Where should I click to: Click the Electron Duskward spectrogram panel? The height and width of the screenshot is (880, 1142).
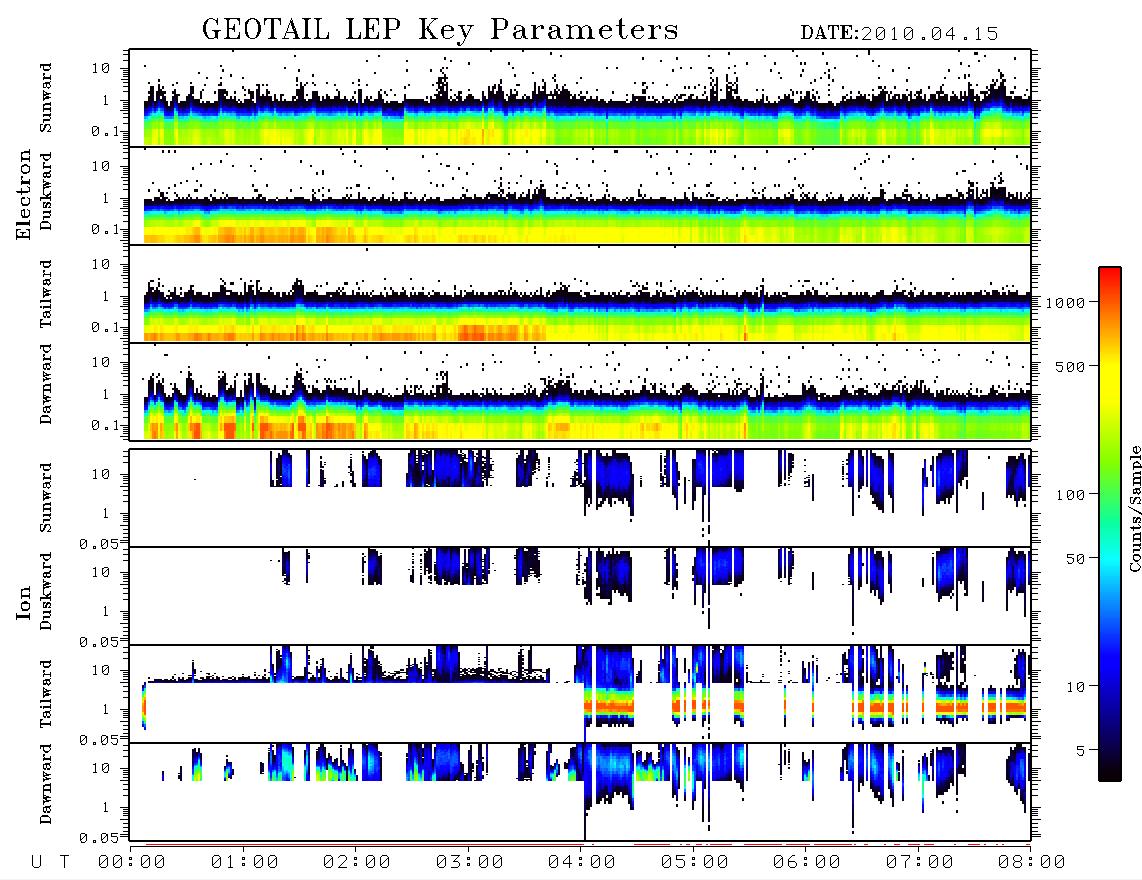(x=580, y=195)
